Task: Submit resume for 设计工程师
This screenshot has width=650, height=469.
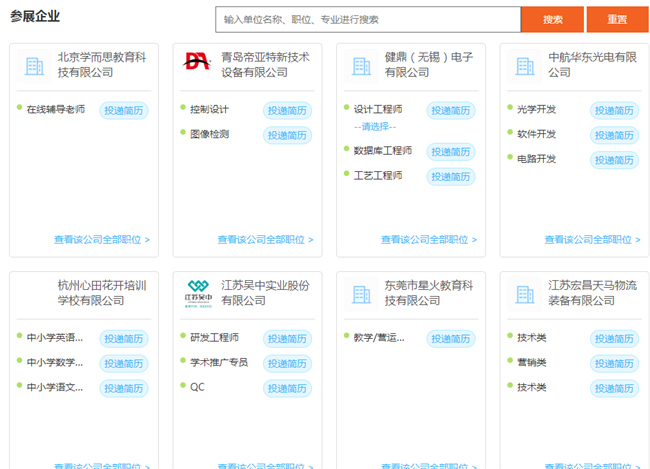Action: click(x=451, y=110)
